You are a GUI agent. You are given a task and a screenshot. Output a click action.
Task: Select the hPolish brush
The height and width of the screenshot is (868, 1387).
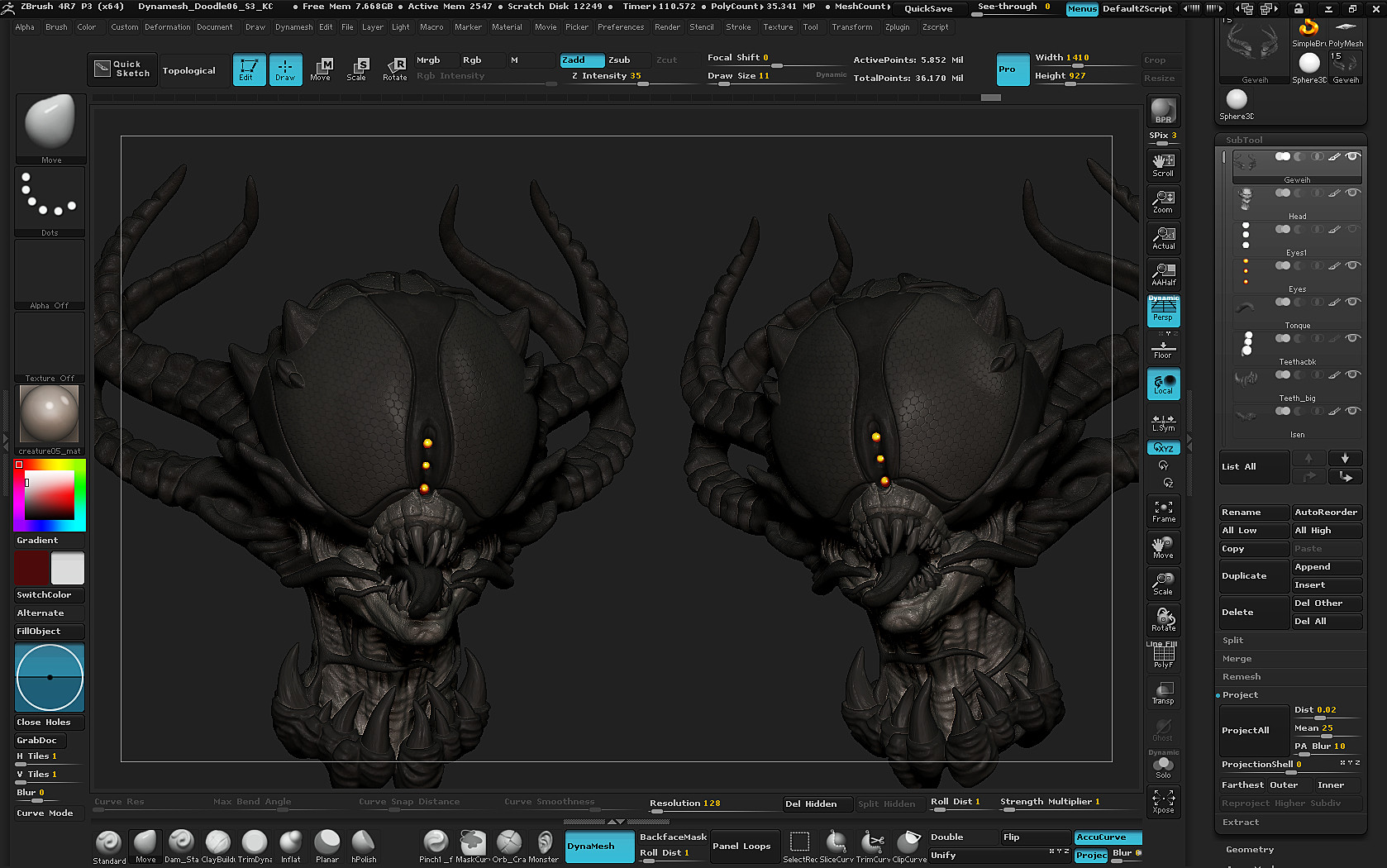364,847
